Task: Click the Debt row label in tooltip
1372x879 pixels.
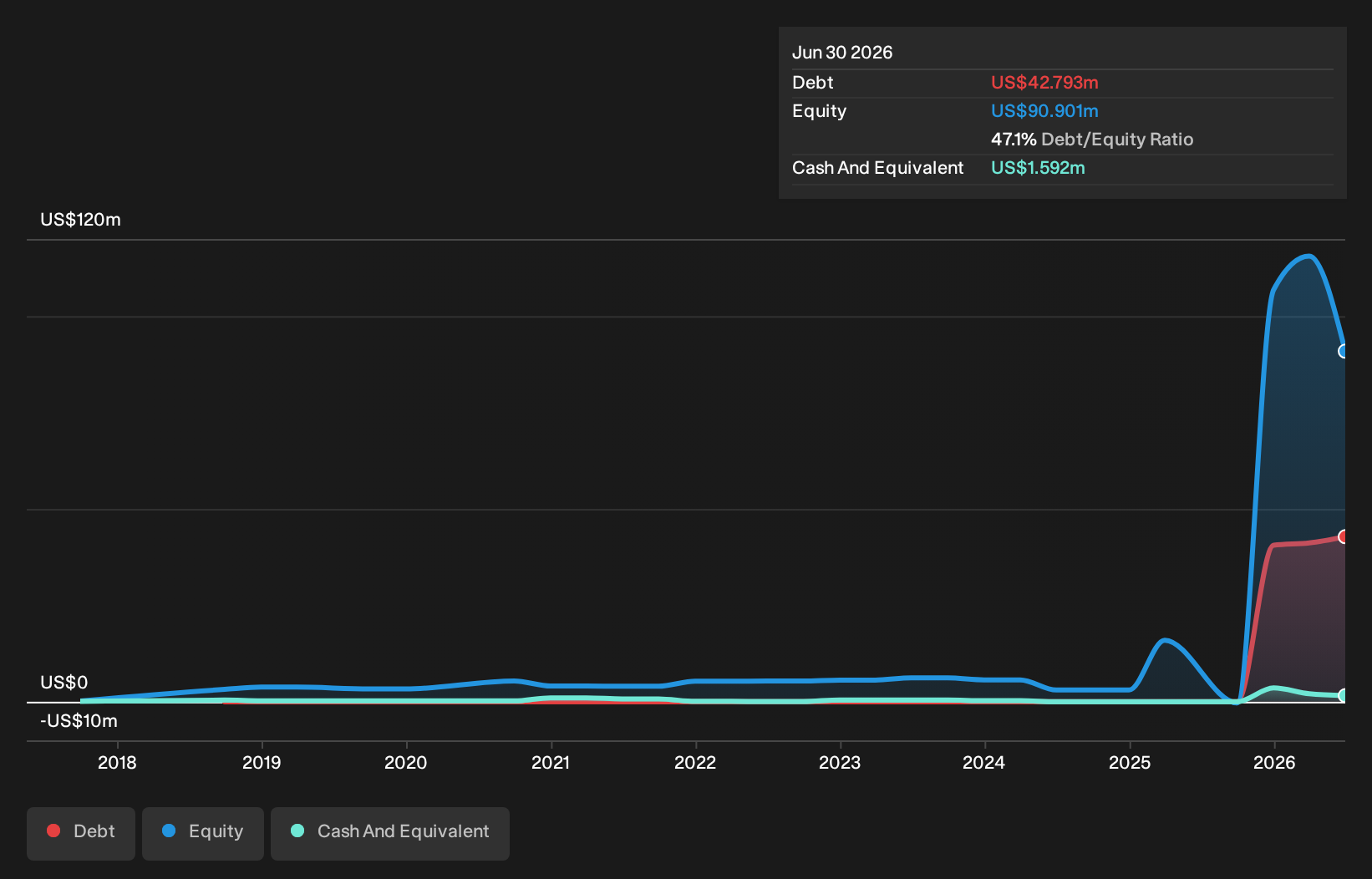Action: 813,83
